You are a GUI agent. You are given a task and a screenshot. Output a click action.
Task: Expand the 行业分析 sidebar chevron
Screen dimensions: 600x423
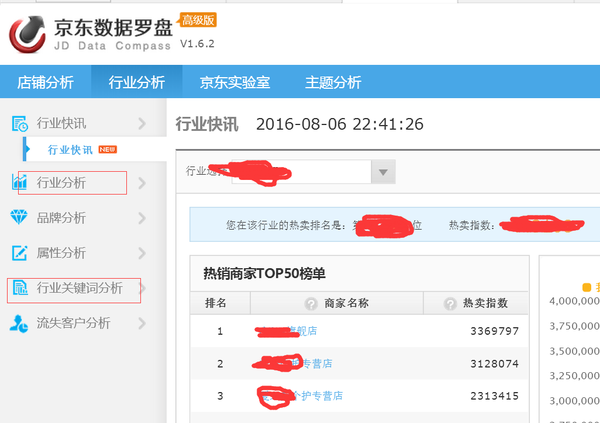tap(142, 183)
